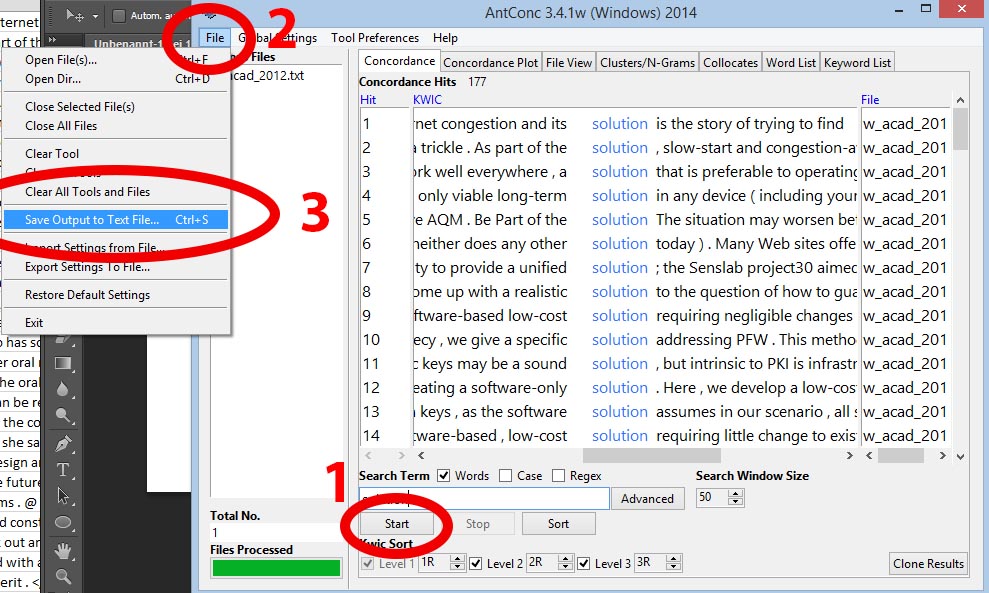989x593 pixels.
Task: Click the concordance list scroll-down arrow
Action: click(x=960, y=456)
